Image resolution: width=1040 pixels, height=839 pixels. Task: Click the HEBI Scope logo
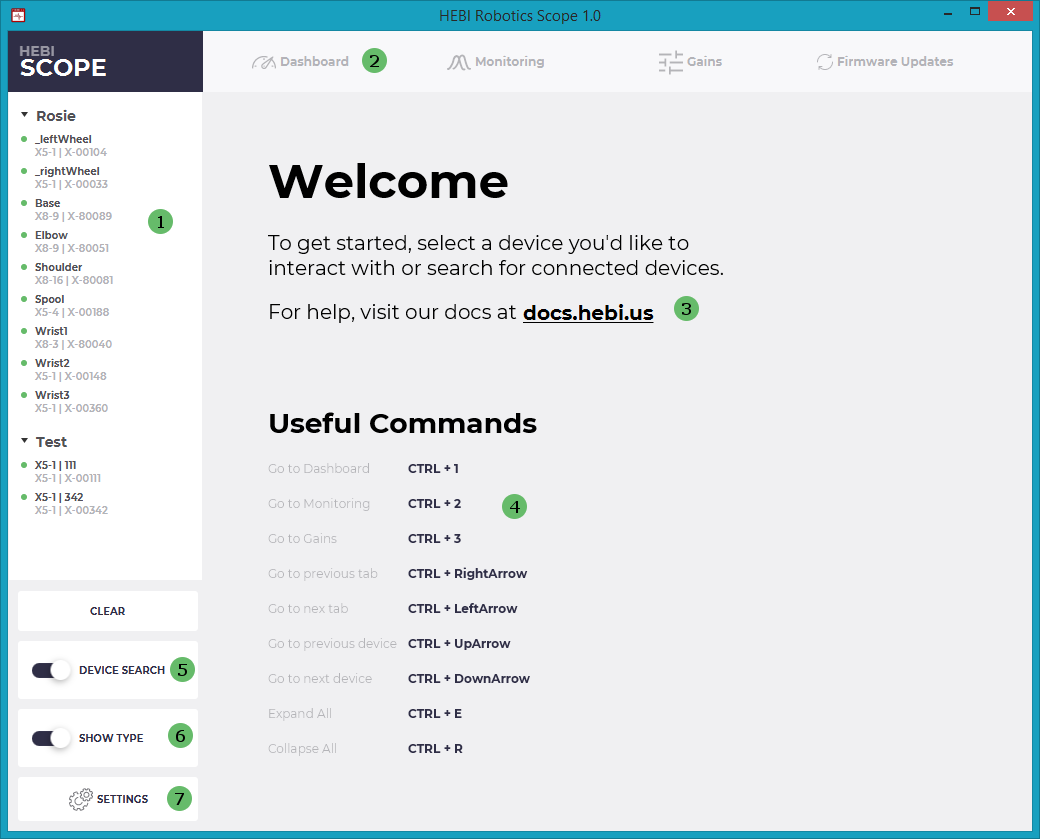[x=63, y=61]
